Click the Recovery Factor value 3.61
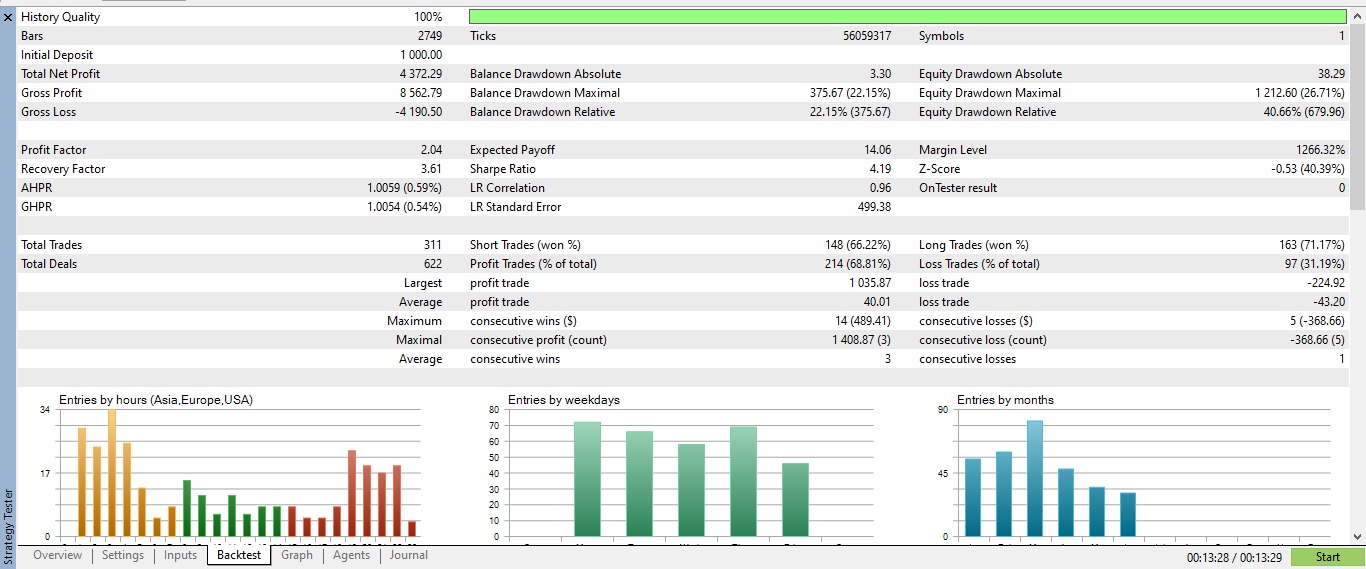Image resolution: width=1366 pixels, height=569 pixels. [x=432, y=169]
